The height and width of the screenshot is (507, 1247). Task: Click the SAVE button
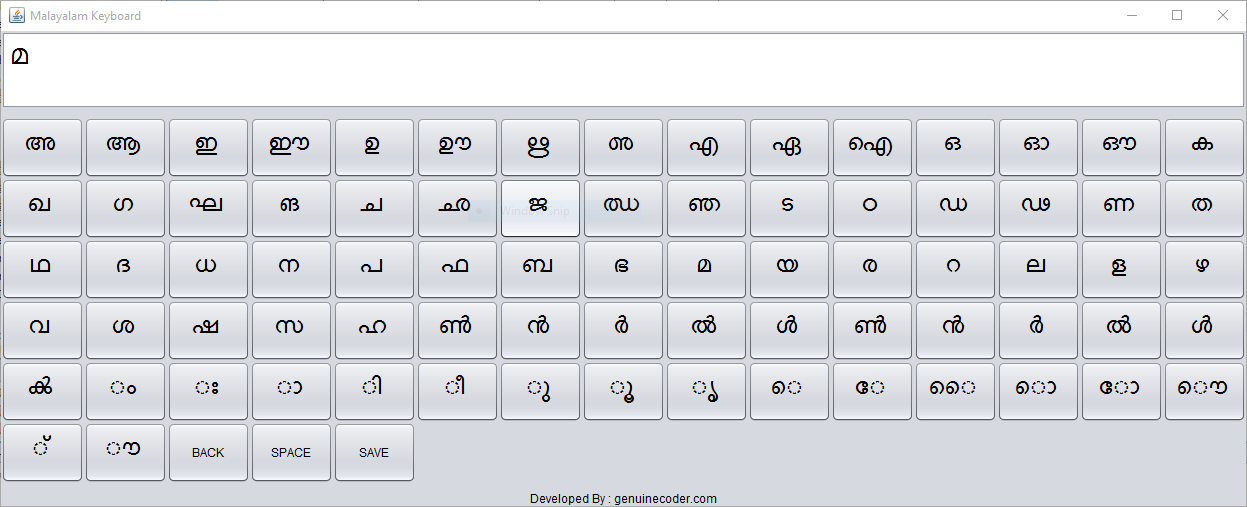click(374, 452)
